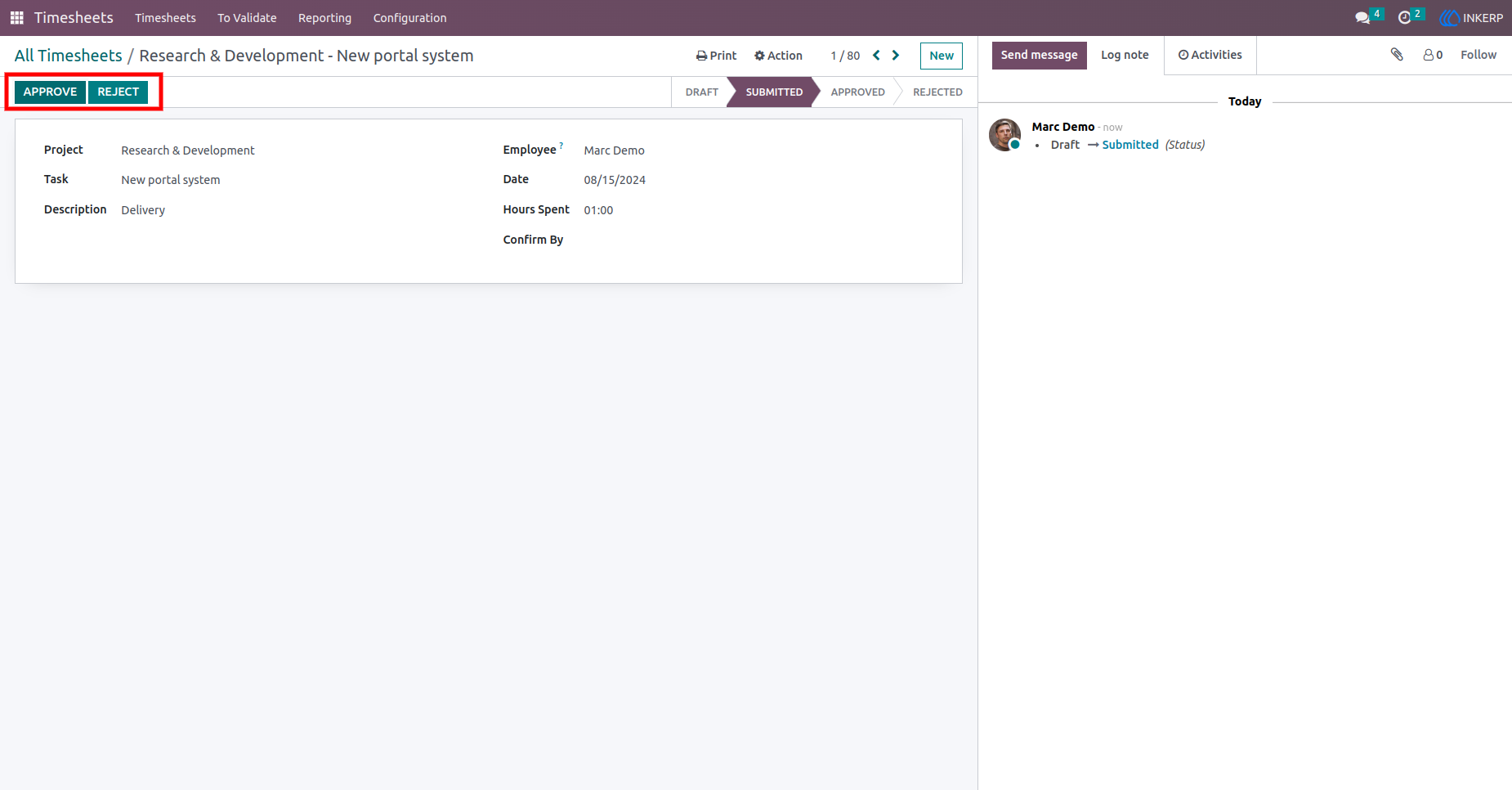This screenshot has width=1512, height=790.
Task: Click the New portal system task value
Action: pyautogui.click(x=171, y=180)
